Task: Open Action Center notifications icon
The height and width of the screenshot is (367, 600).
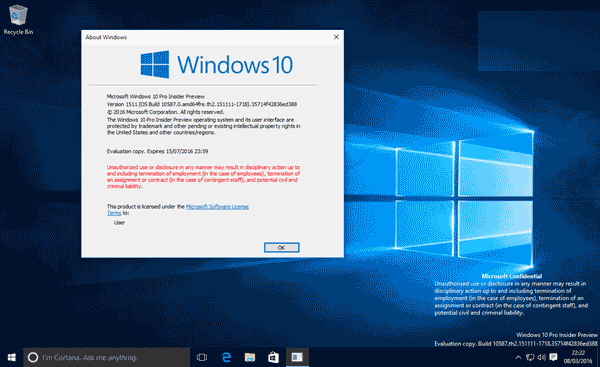Action: click(x=553, y=357)
